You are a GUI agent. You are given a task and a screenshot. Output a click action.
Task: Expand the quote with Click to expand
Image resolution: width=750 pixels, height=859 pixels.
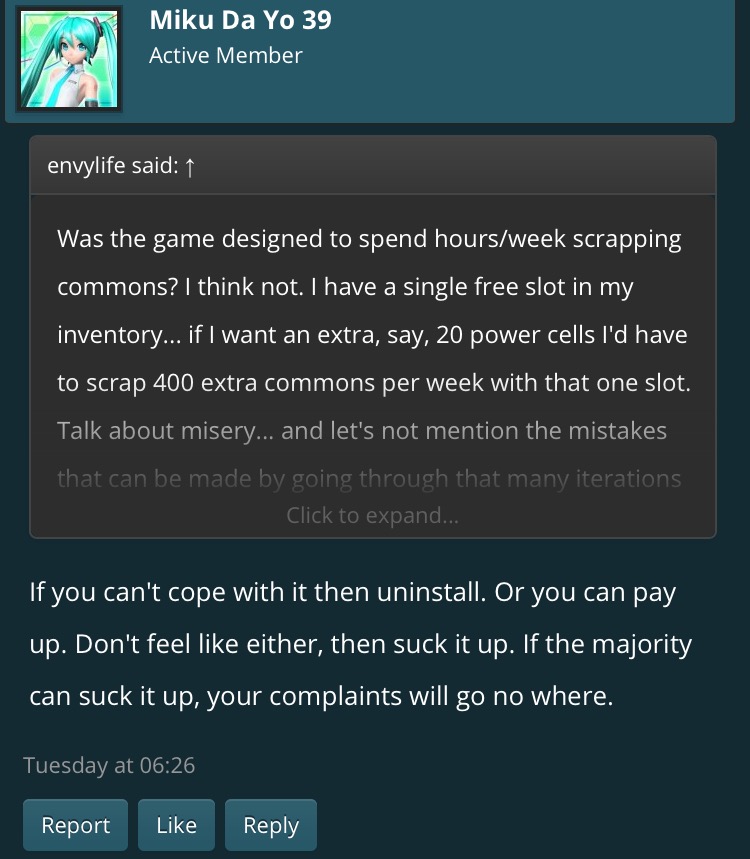pos(372,516)
